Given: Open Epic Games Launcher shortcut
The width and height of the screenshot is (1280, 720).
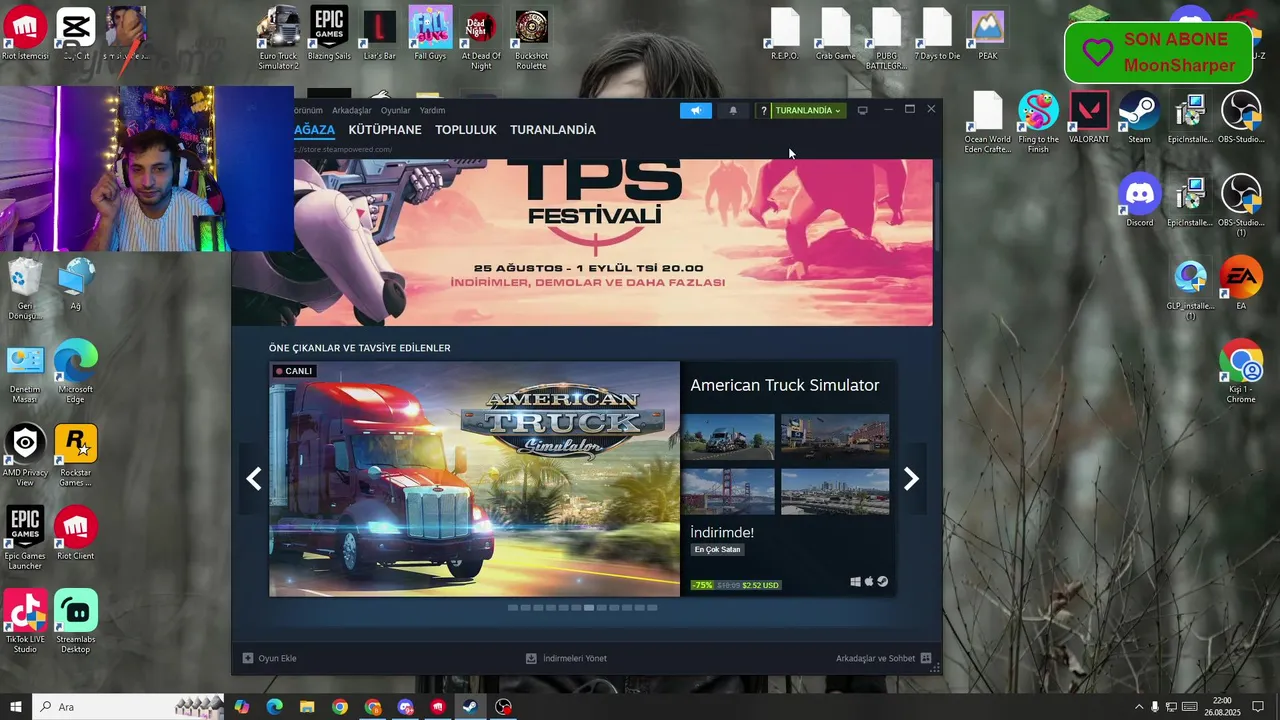Looking at the screenshot, I should coord(25,538).
